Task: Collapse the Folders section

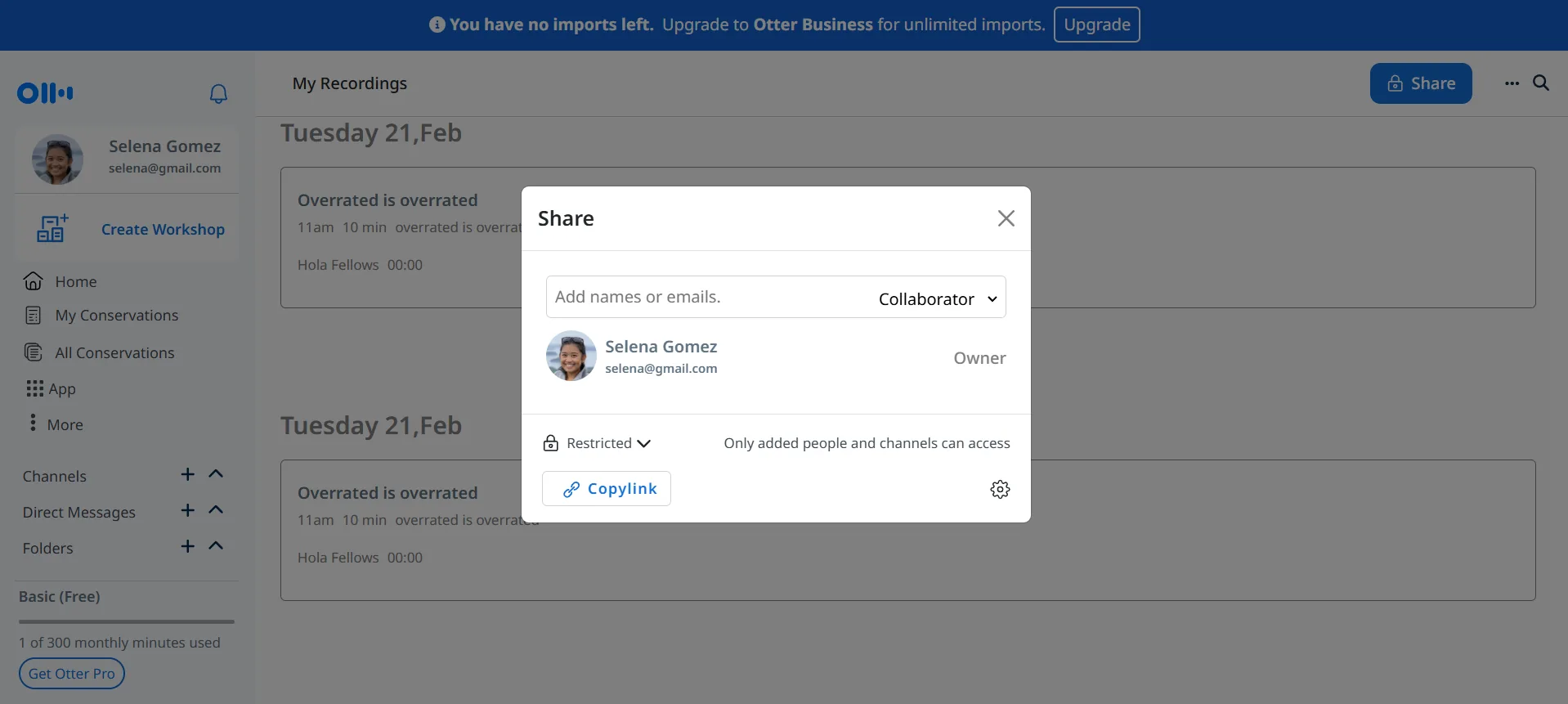Action: point(216,546)
